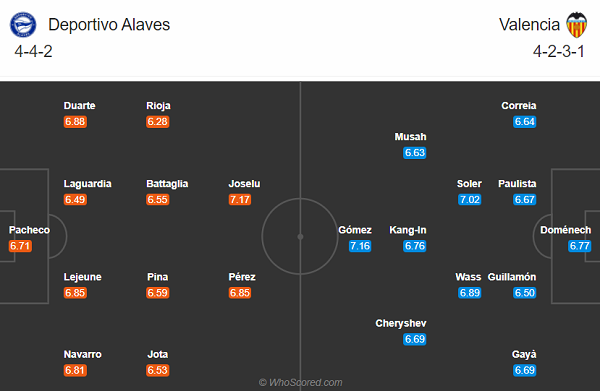
Task: Click the Valencia club crest
Action: click(x=576, y=25)
